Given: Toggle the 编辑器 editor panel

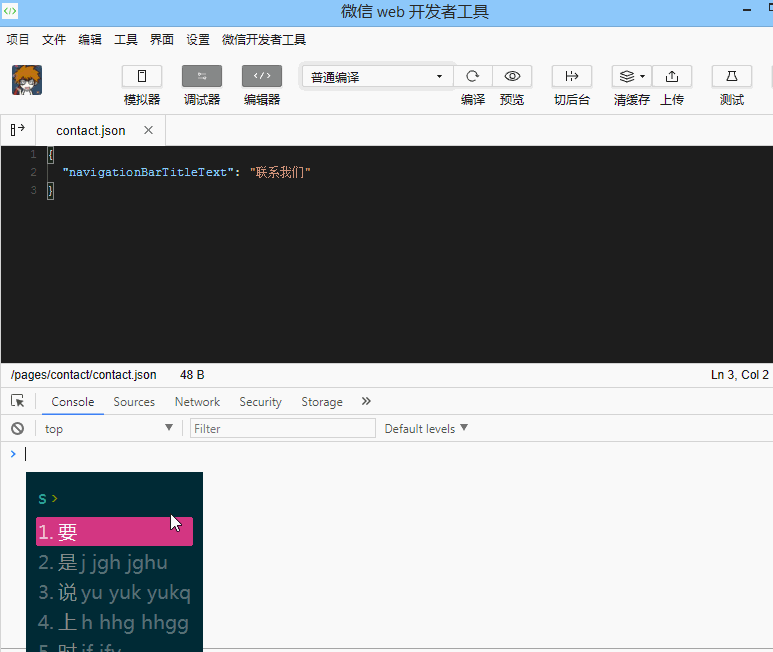Looking at the screenshot, I should tap(262, 76).
